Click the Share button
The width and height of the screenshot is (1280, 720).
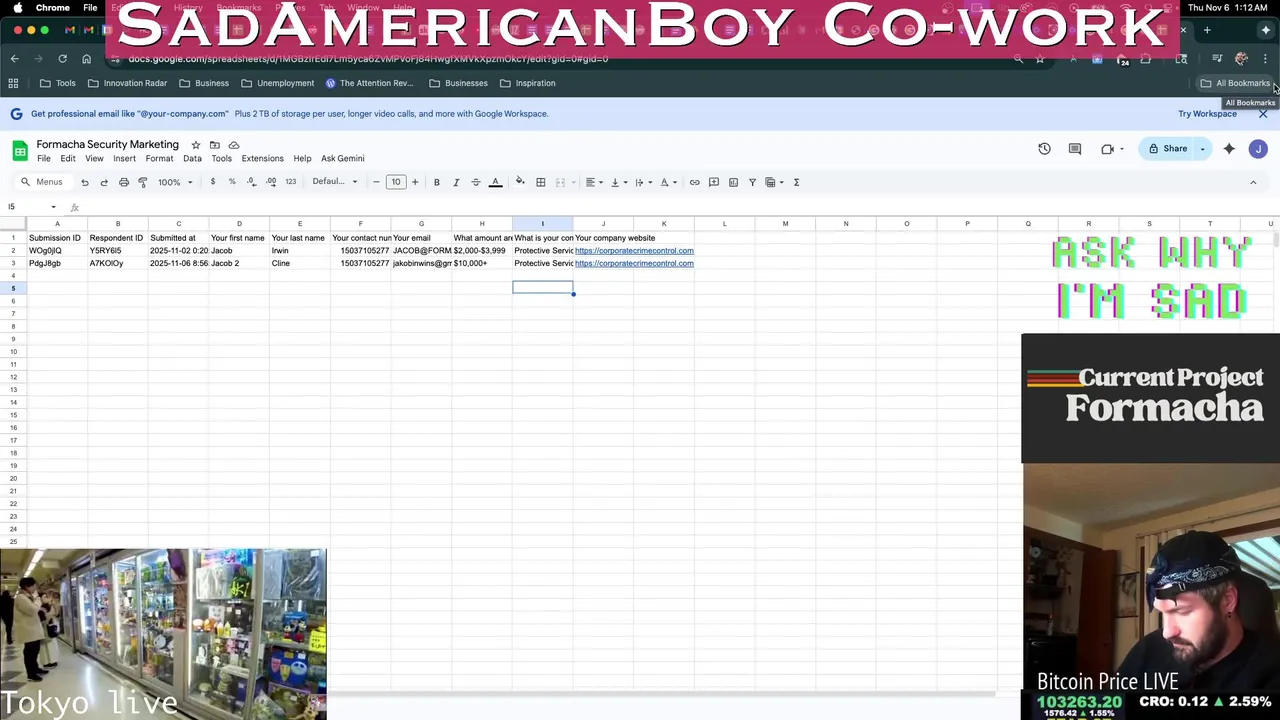[1167, 149]
